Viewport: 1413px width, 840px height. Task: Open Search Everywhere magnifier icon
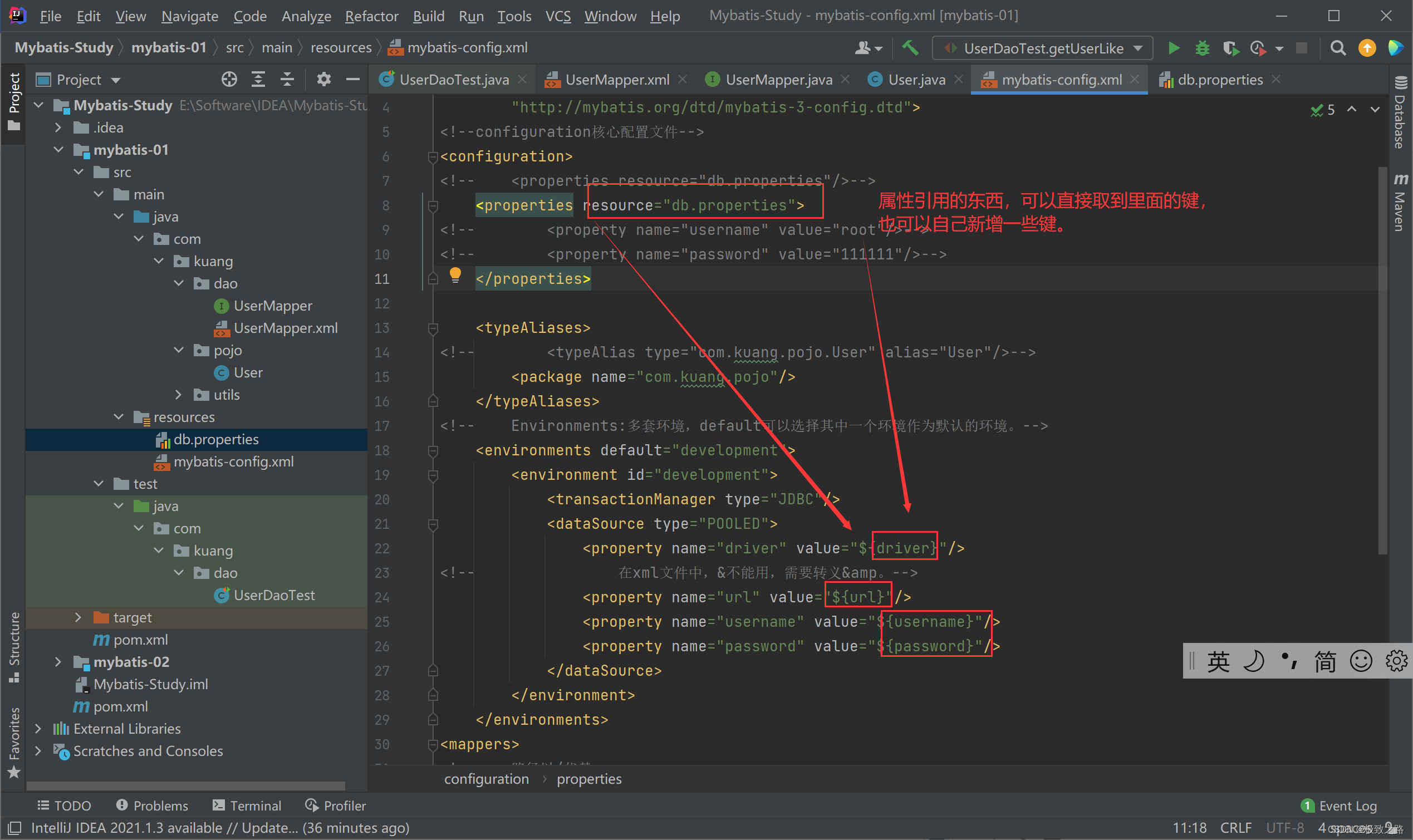click(1338, 48)
